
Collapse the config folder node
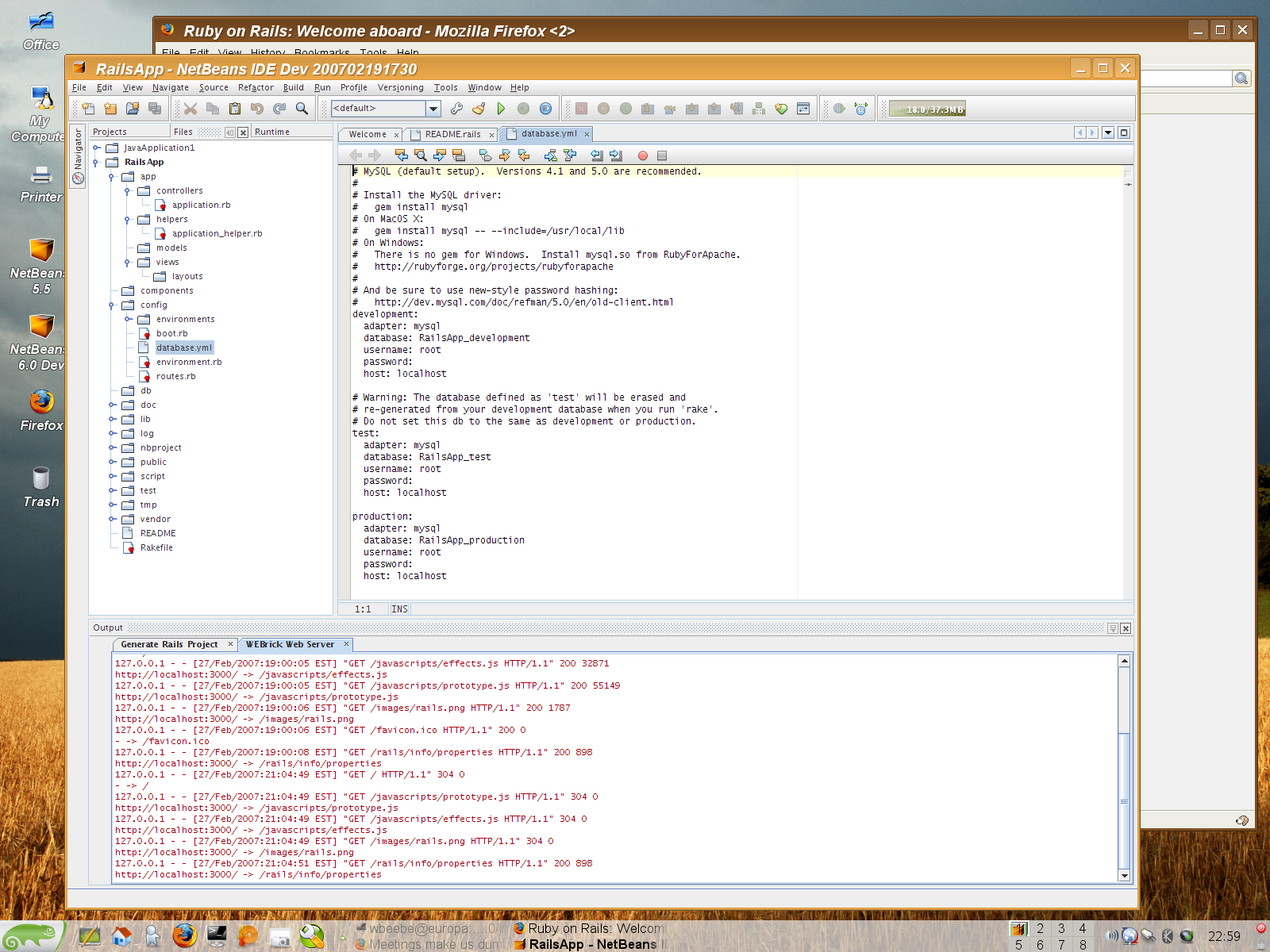[x=112, y=305]
